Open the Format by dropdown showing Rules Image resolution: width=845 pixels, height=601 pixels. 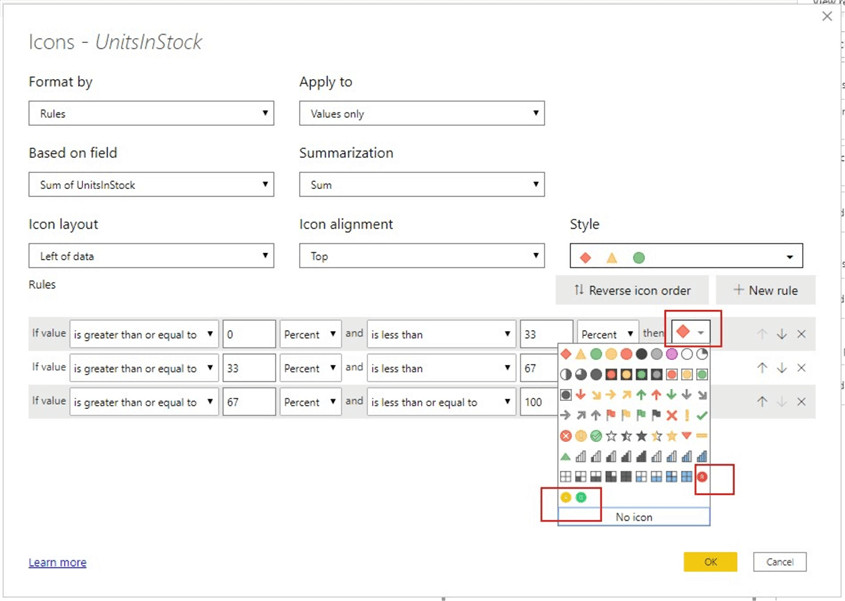pos(151,113)
